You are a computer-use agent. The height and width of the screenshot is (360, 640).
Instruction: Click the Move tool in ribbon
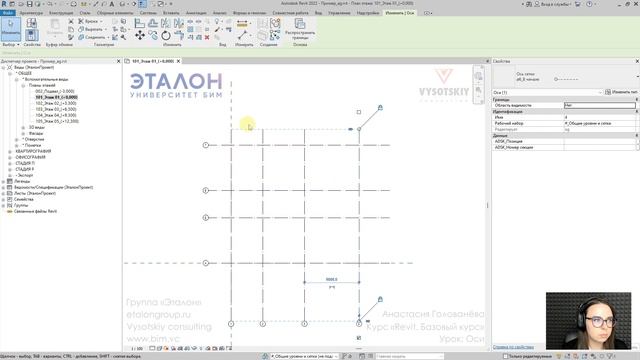pyautogui.click(x=140, y=36)
